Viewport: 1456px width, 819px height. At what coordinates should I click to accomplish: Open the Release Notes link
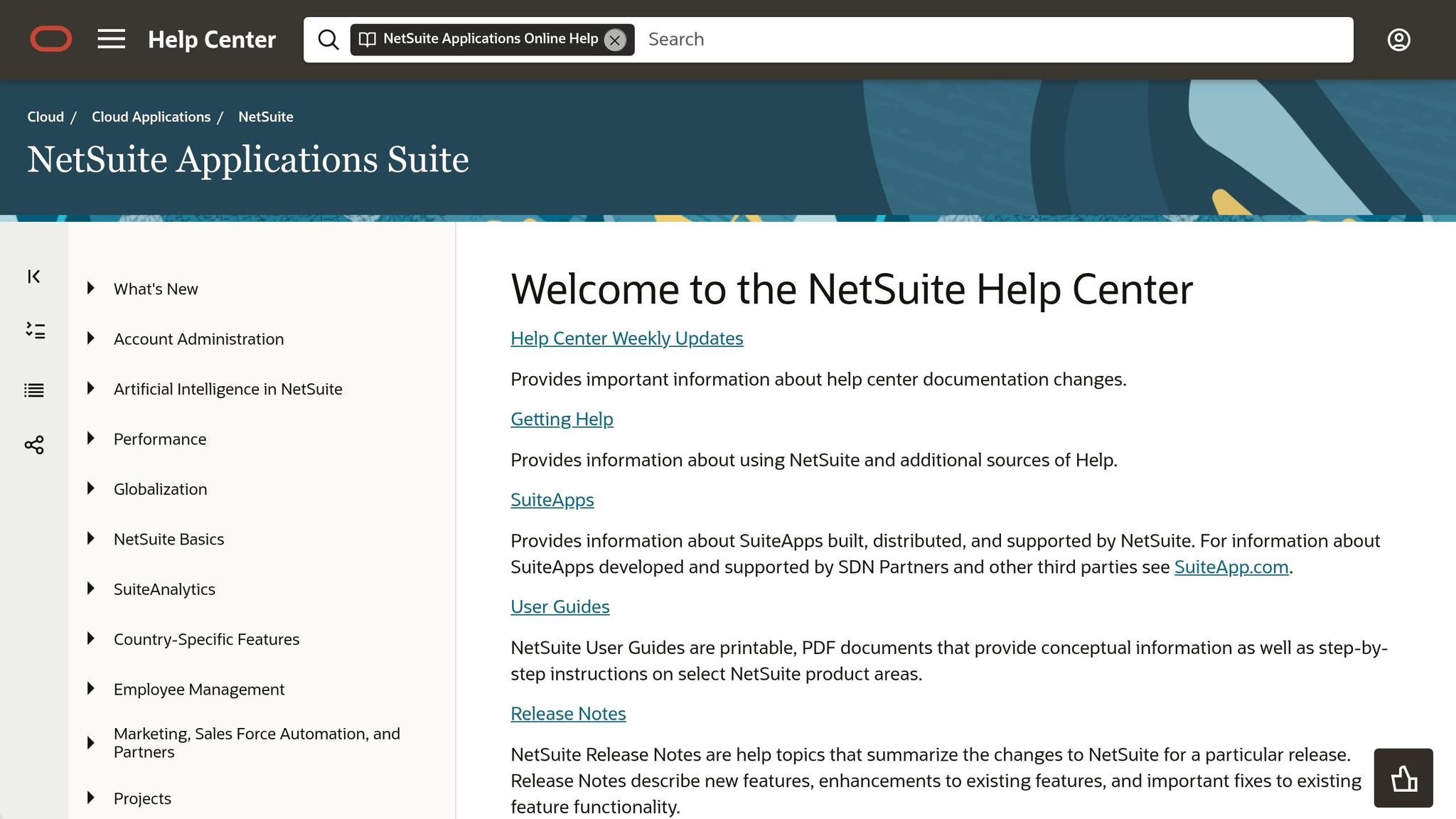click(x=567, y=713)
